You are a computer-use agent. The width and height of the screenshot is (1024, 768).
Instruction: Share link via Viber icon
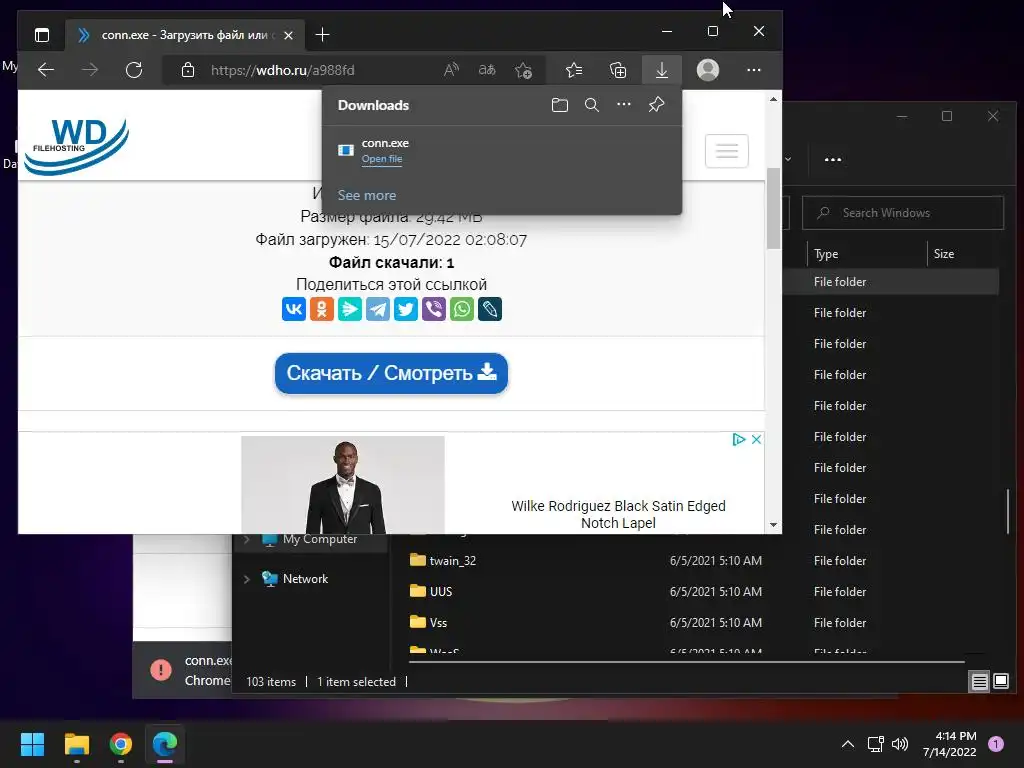click(x=434, y=309)
